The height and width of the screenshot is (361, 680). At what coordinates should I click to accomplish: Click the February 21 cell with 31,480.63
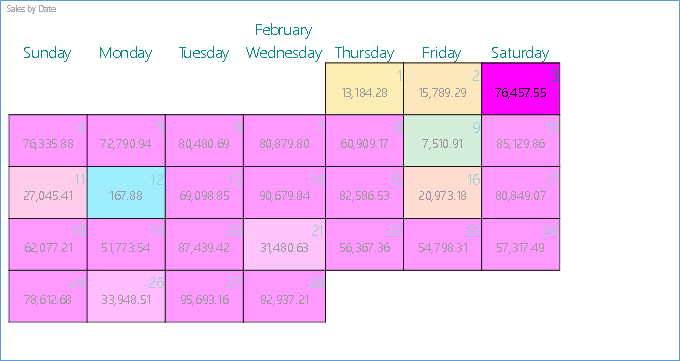[284, 245]
